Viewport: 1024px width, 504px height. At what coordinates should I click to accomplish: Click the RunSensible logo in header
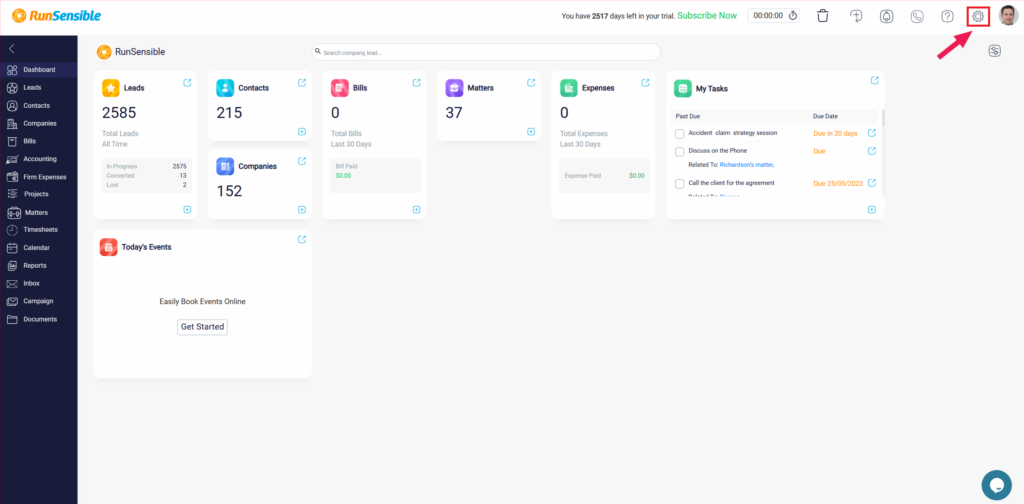[56, 16]
